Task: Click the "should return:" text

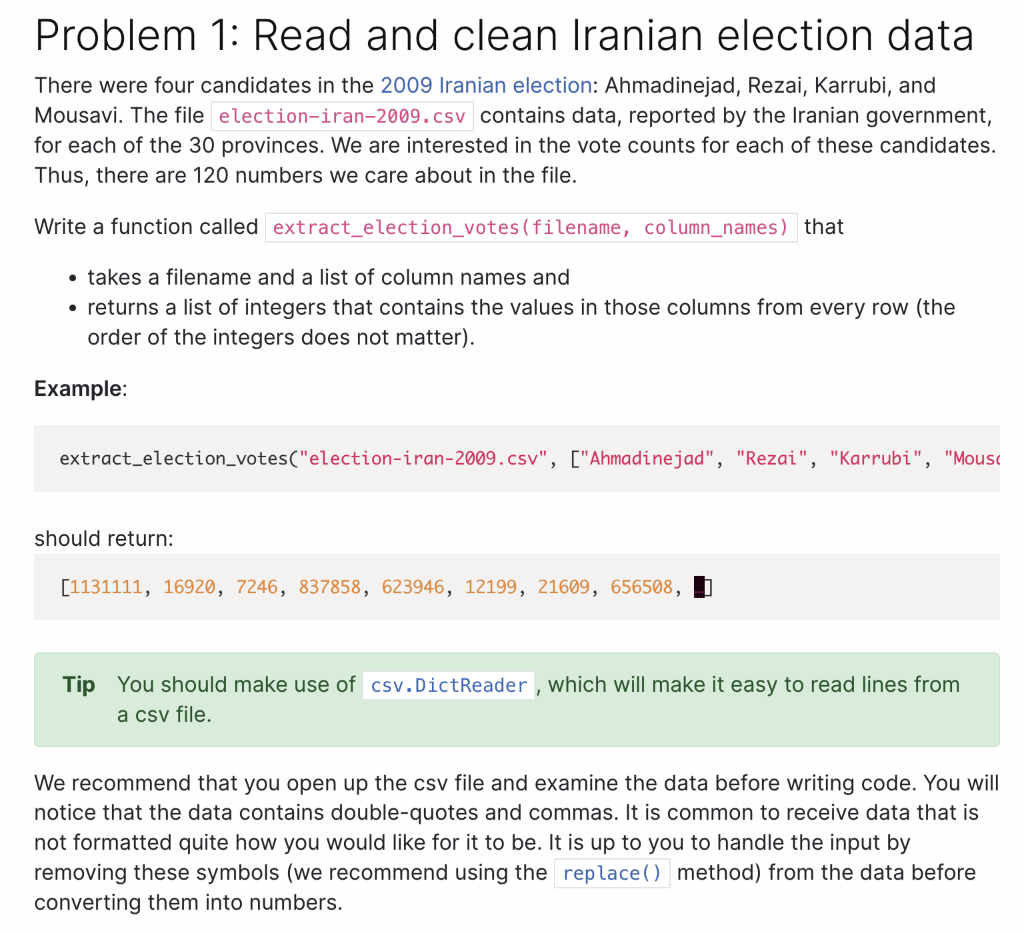Action: 104,539
